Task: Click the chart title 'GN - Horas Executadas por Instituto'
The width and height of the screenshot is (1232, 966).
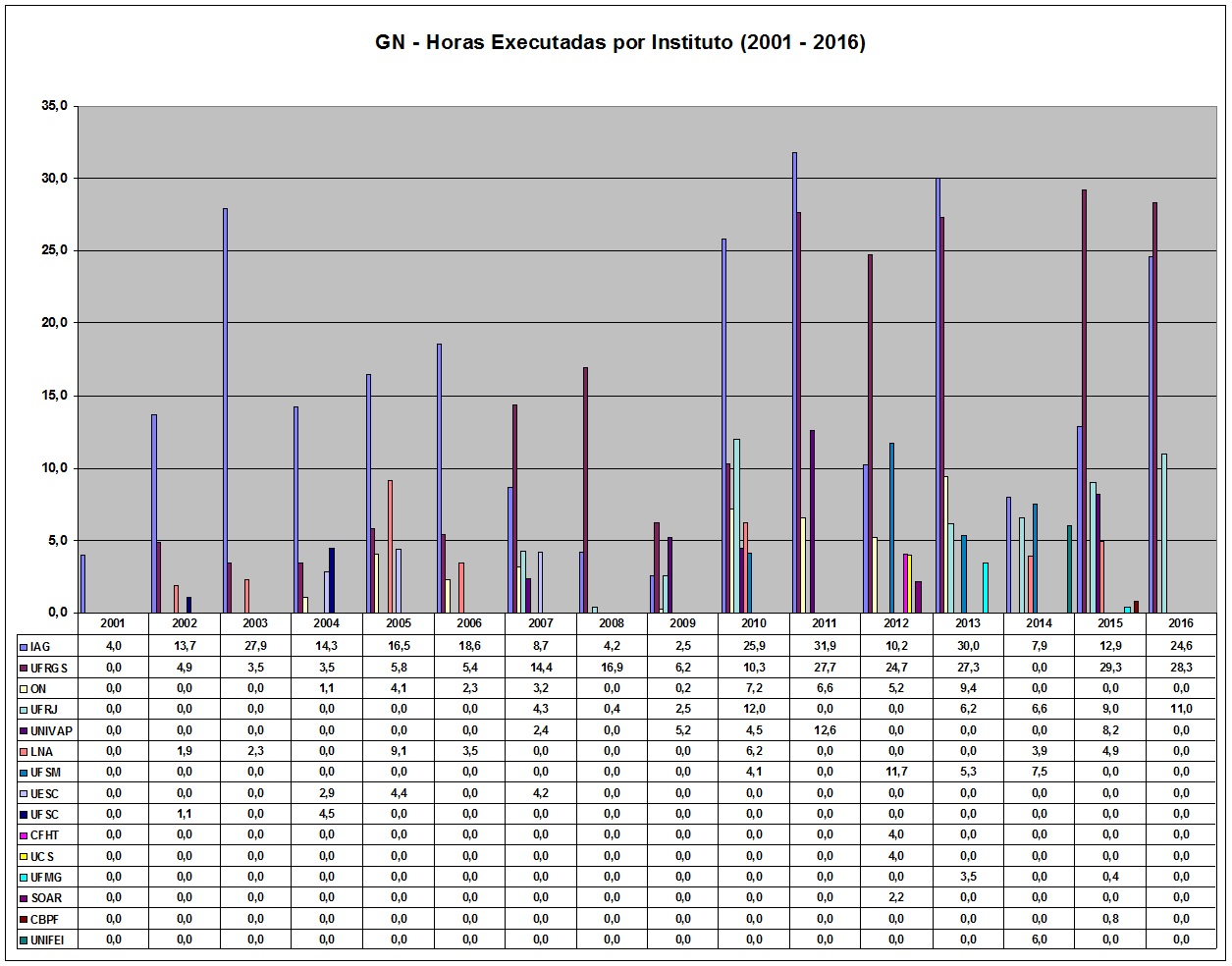Action: [x=619, y=42]
